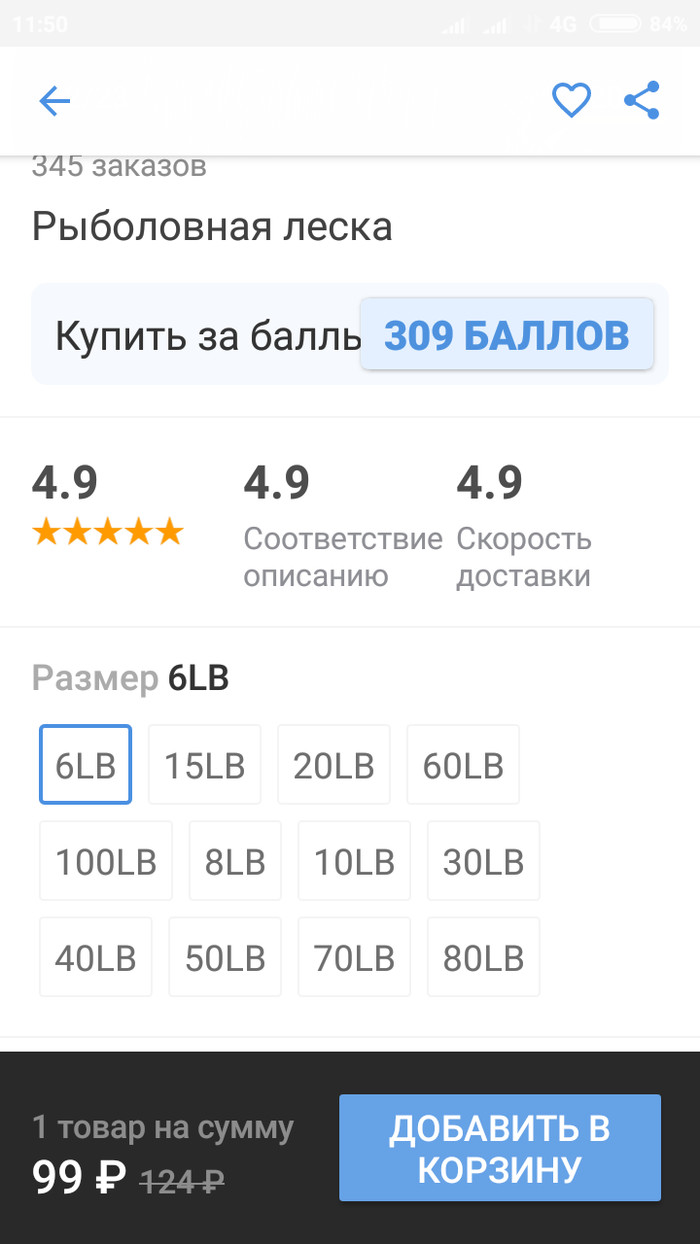The width and height of the screenshot is (700, 1244).
Task: Select the 30LB option
Action: coord(483,861)
